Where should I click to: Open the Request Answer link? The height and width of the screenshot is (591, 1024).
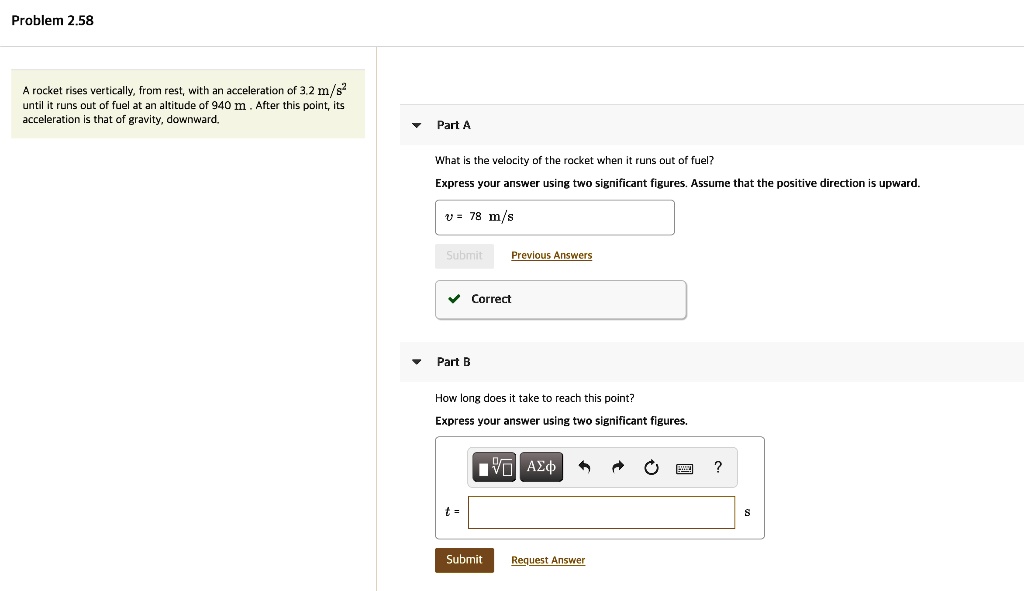548,560
